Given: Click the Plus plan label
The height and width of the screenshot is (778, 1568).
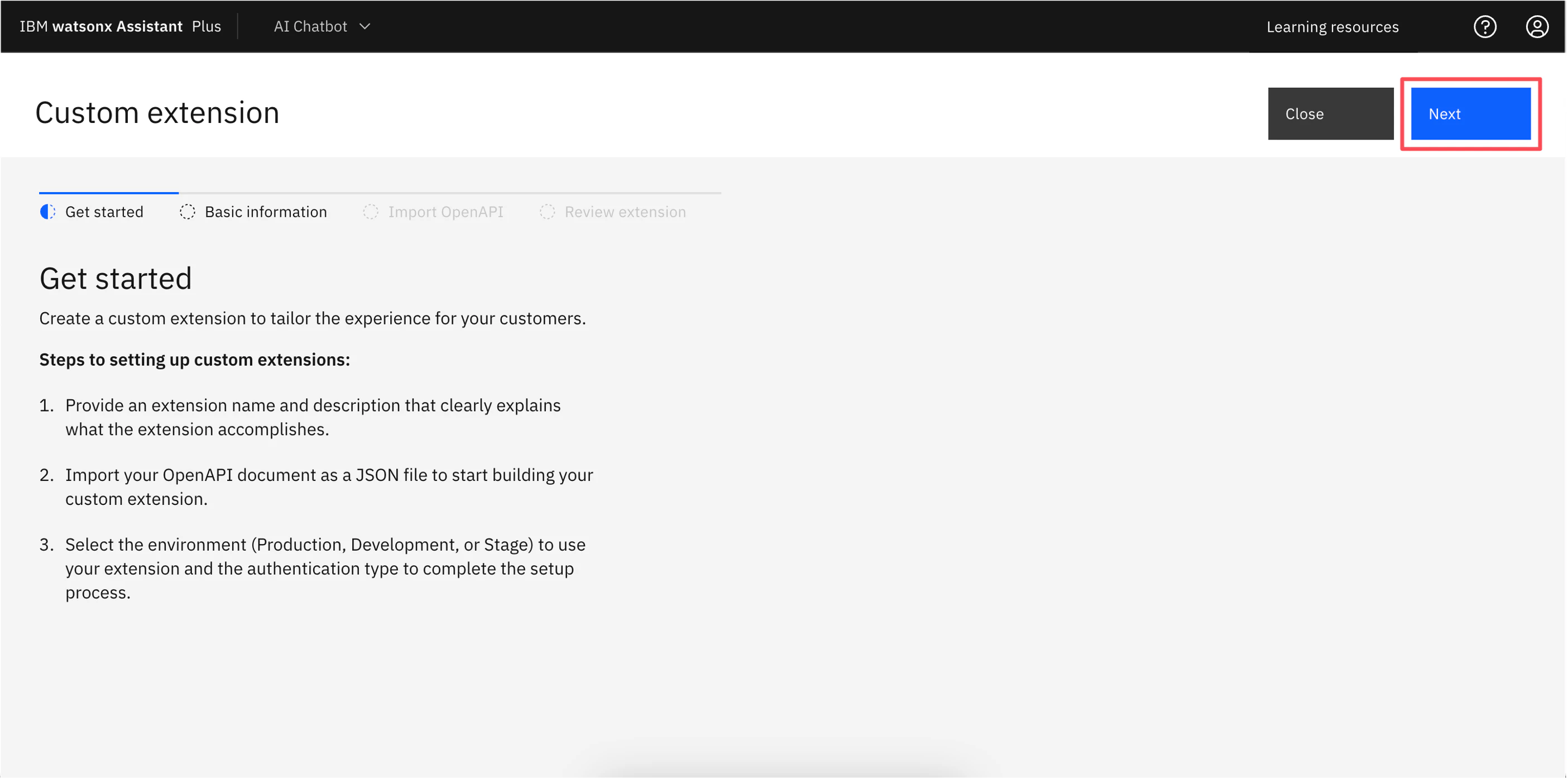Looking at the screenshot, I should click(207, 27).
